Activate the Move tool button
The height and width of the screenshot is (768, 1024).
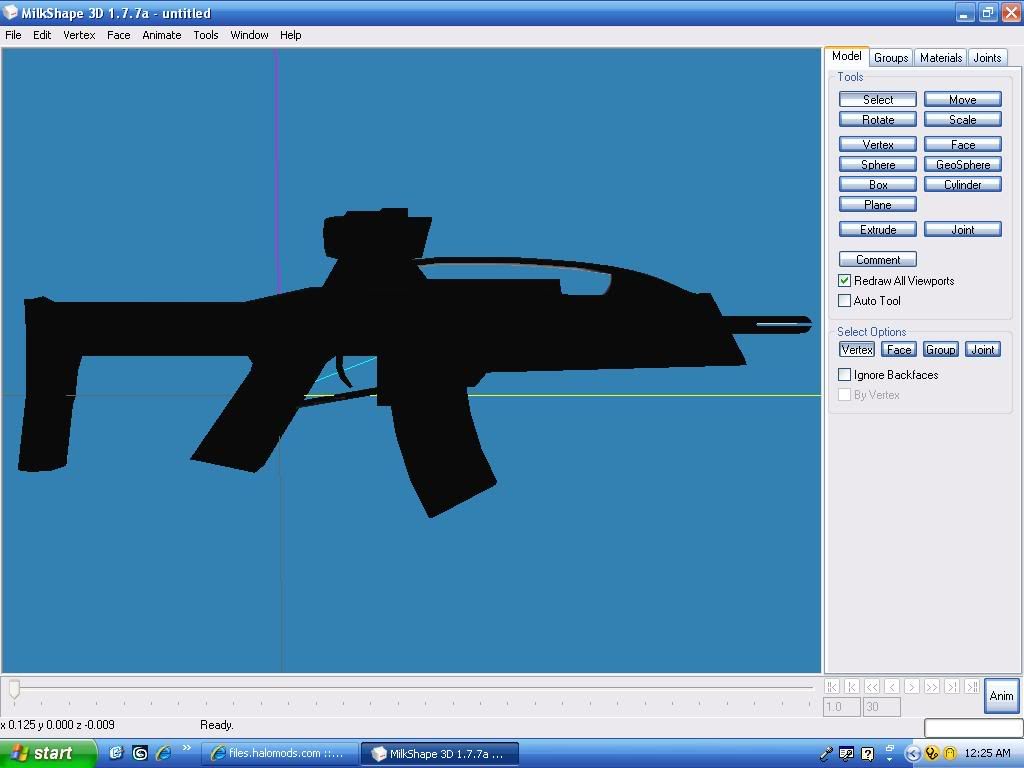963,99
